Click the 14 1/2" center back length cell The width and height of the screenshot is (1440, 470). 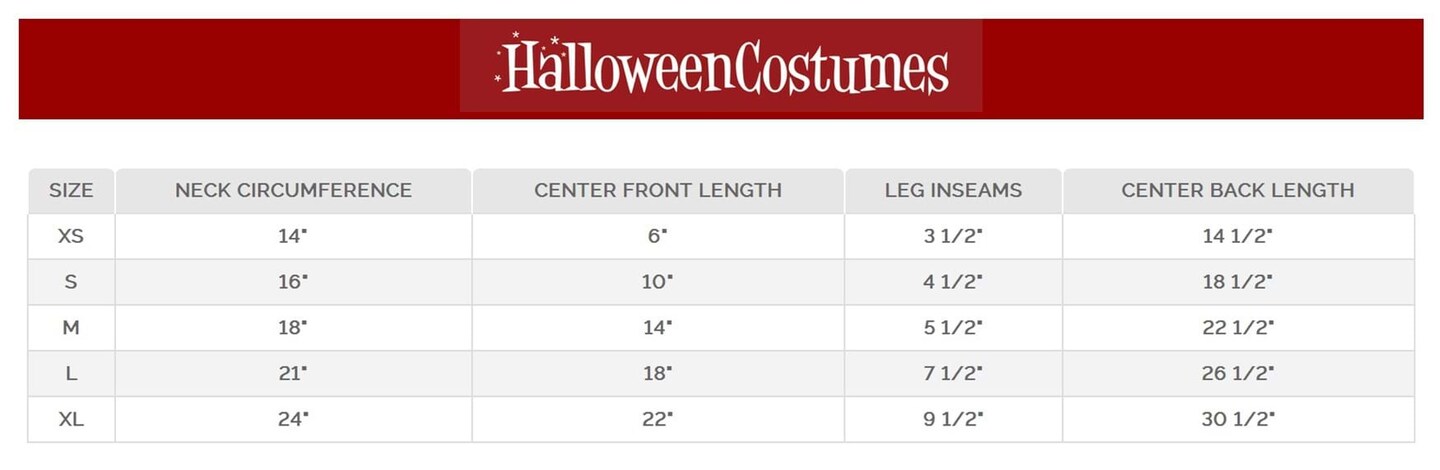pyautogui.click(x=1237, y=236)
